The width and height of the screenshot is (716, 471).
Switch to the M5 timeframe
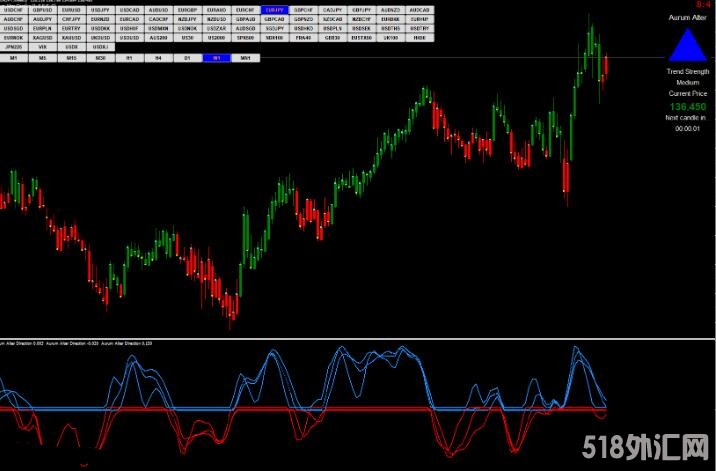[43, 58]
